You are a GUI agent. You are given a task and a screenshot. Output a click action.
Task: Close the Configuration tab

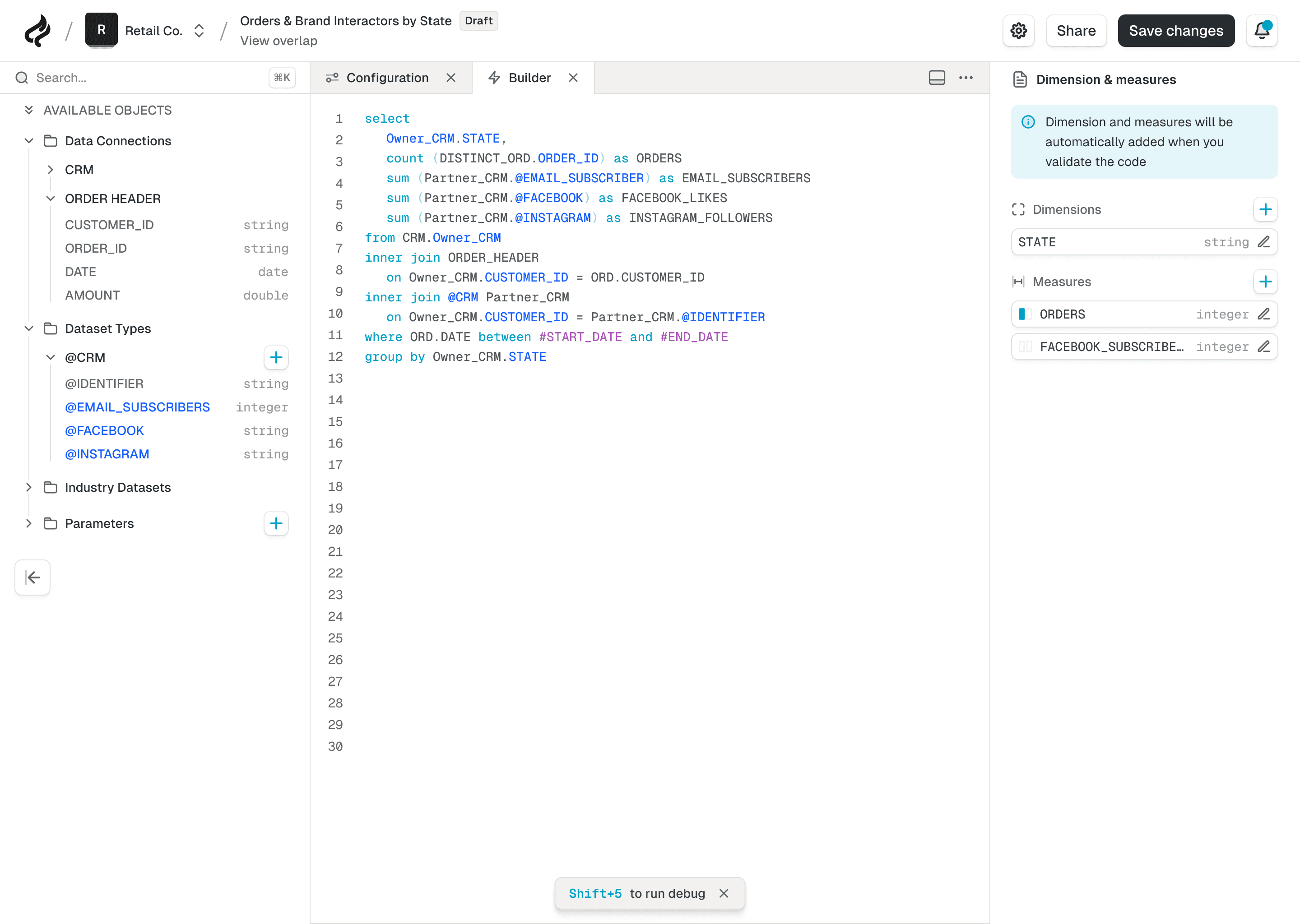pos(451,78)
